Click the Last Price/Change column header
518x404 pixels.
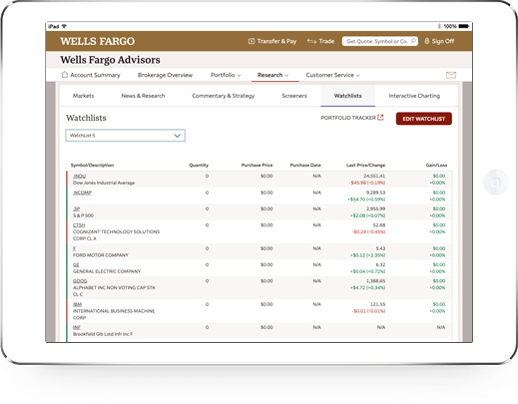(x=366, y=165)
